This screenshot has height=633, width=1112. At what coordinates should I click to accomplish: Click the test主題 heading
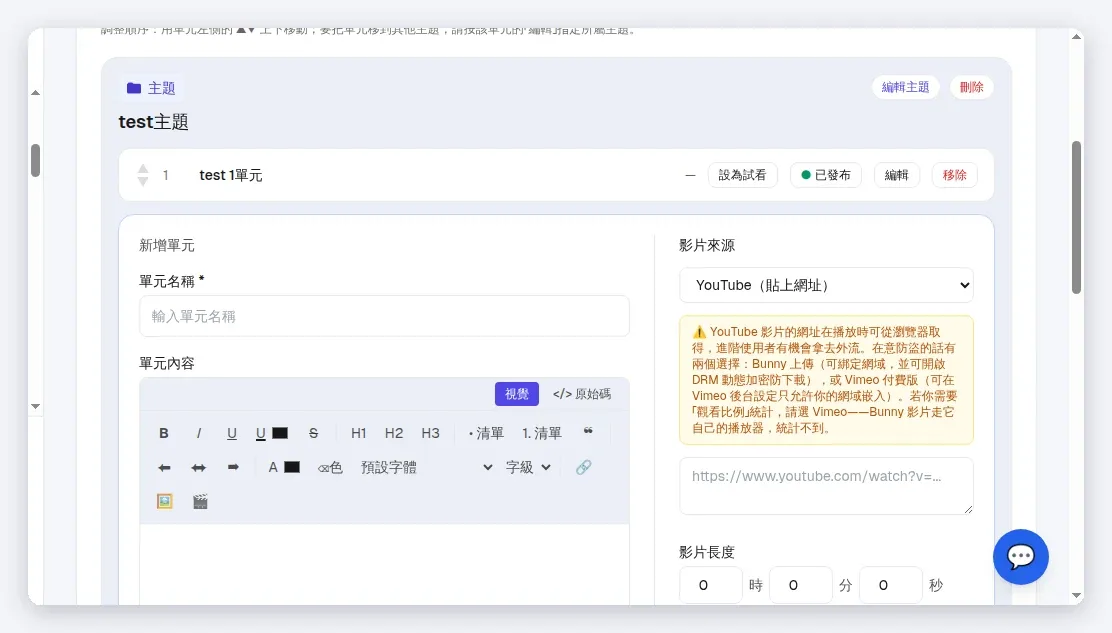153,122
